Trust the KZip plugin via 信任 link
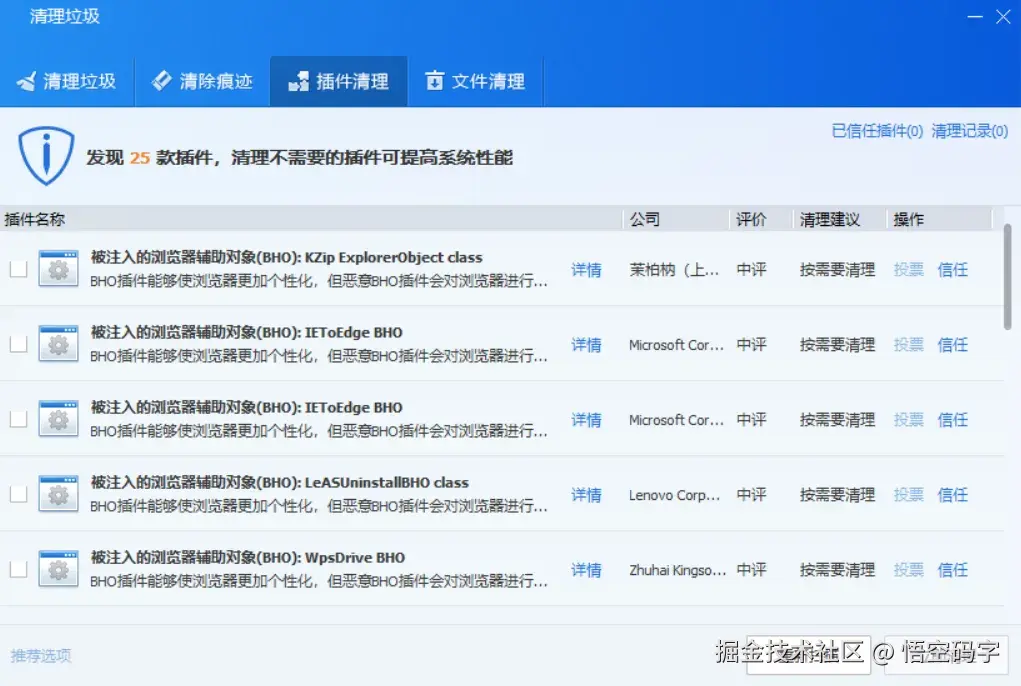The image size is (1021, 686). point(952,268)
